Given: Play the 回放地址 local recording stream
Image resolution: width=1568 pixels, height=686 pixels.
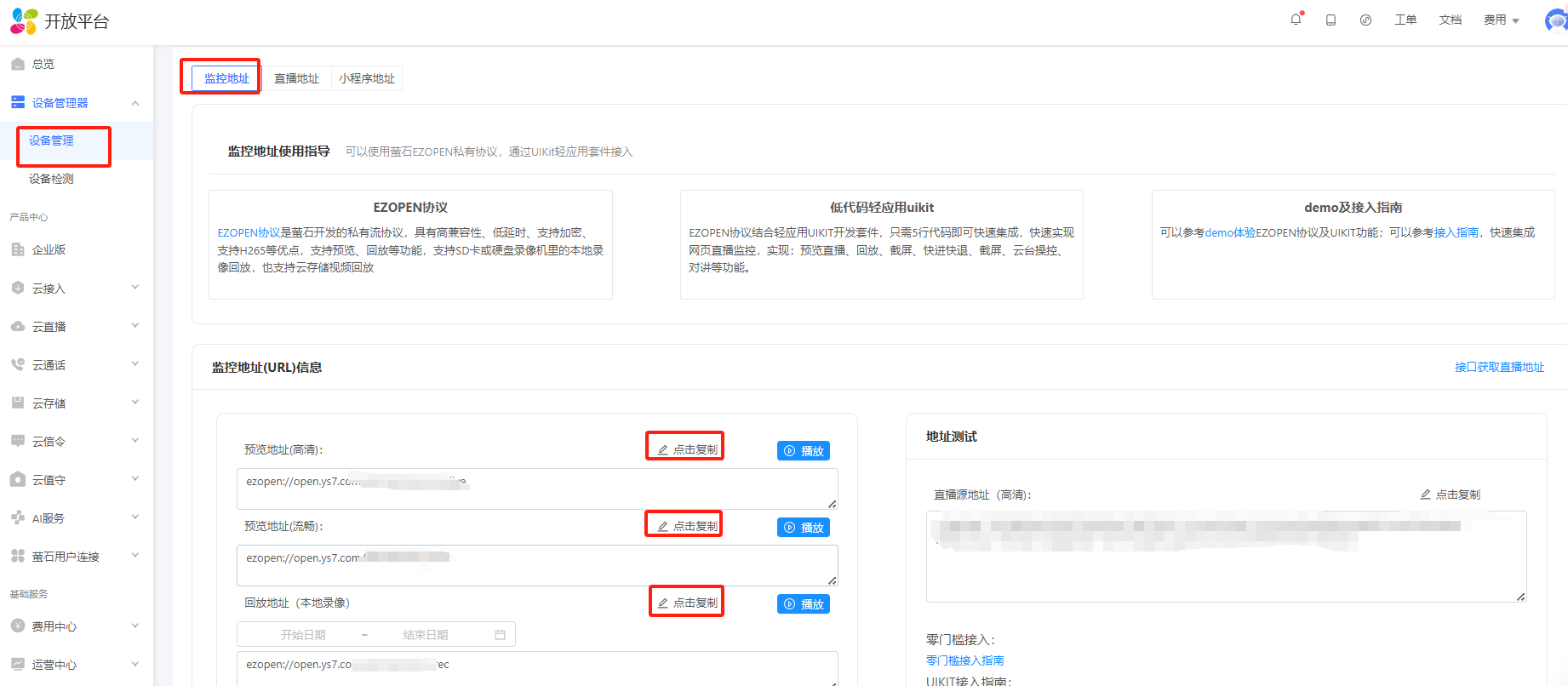Looking at the screenshot, I should click(803, 604).
